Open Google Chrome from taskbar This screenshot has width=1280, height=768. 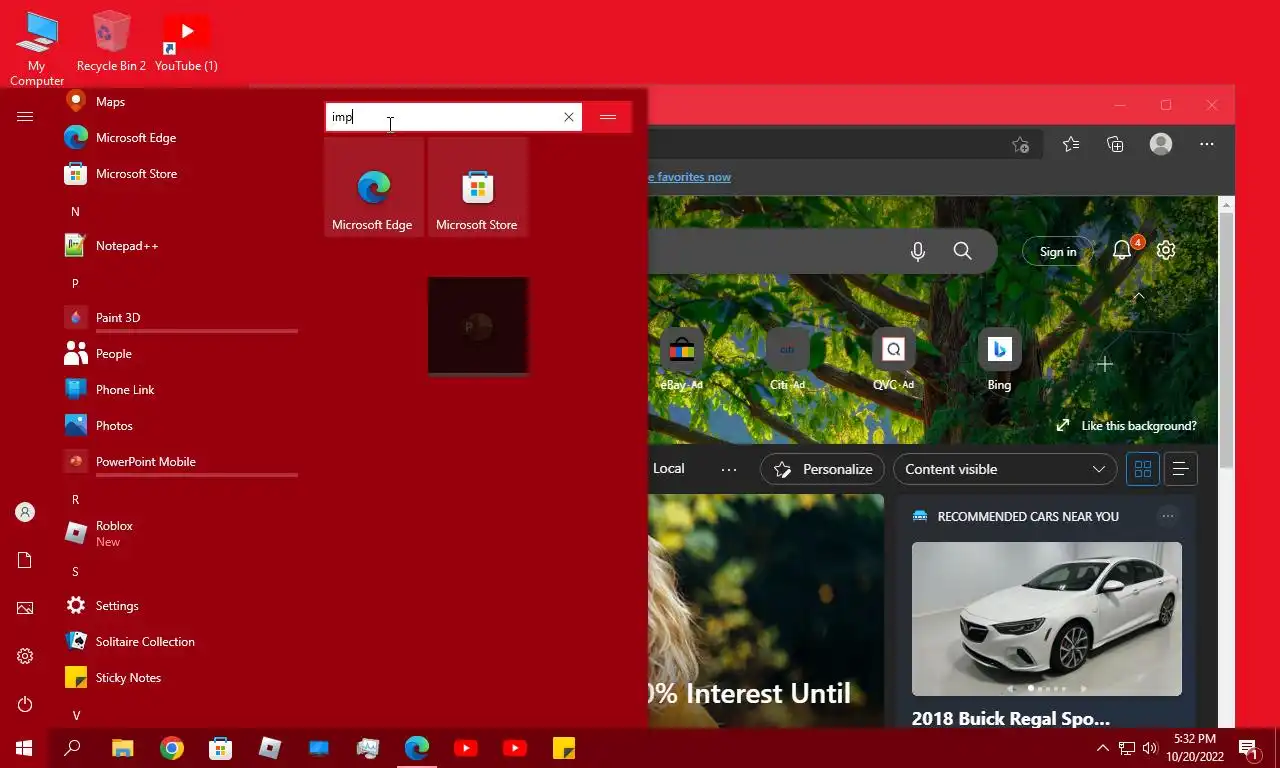[x=172, y=748]
